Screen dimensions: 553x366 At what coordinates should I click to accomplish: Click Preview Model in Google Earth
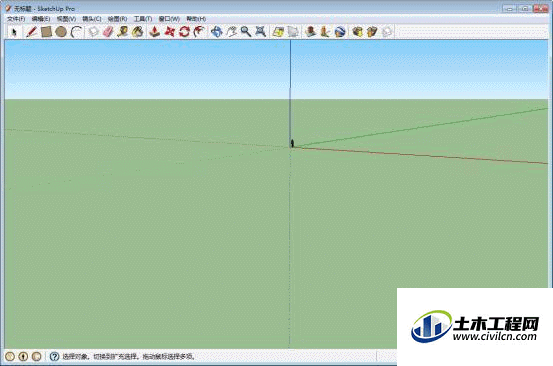coord(340,32)
